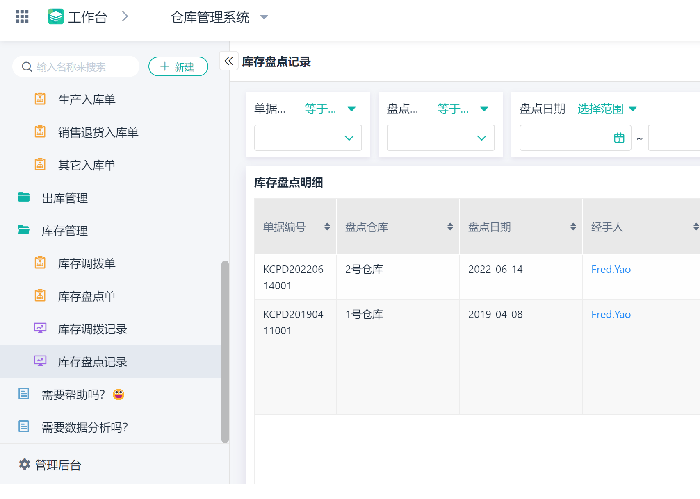Click the sidebar name search field
Viewport: 700px width, 499px height.
80,67
